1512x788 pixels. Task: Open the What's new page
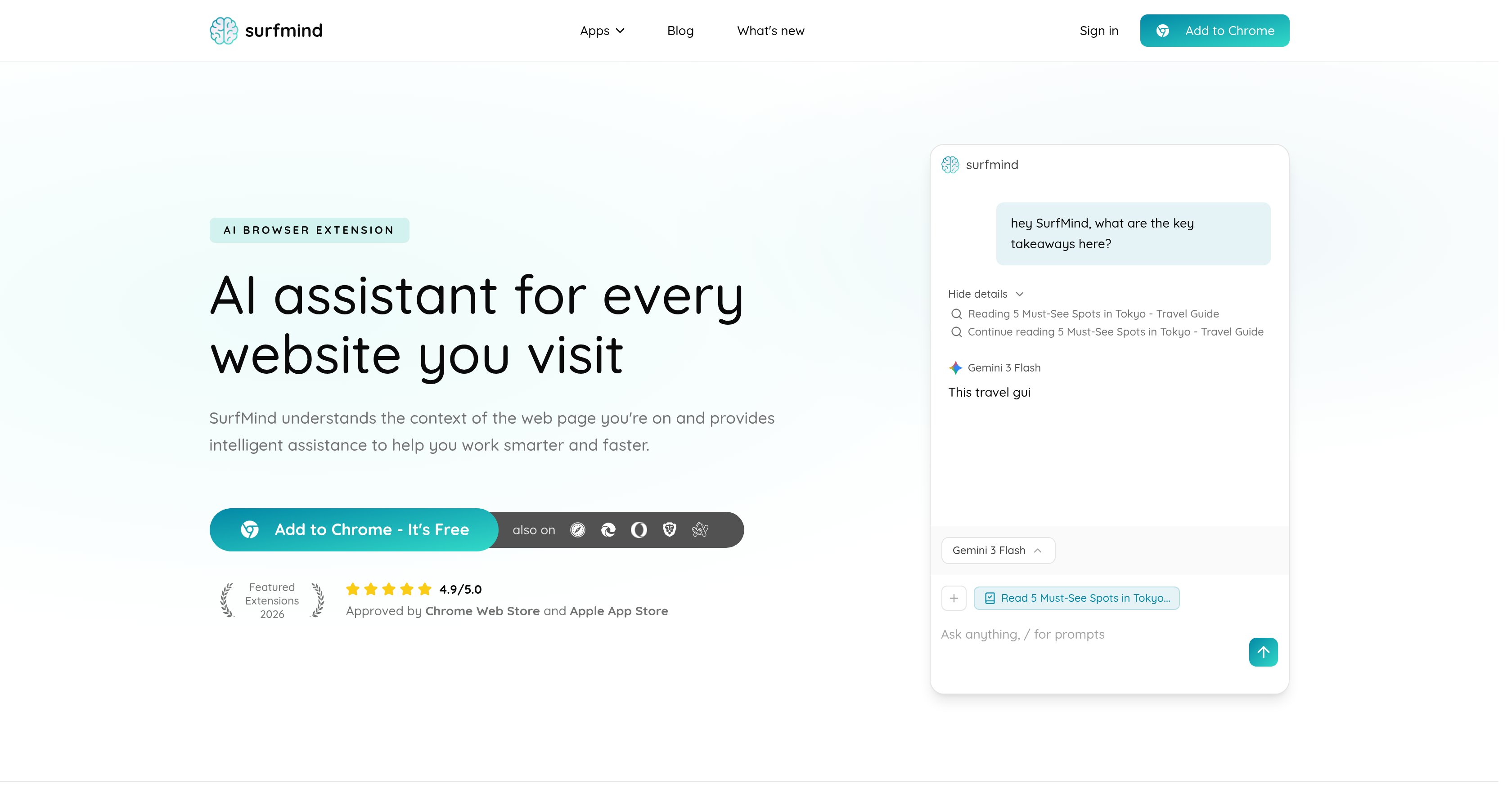tap(770, 31)
